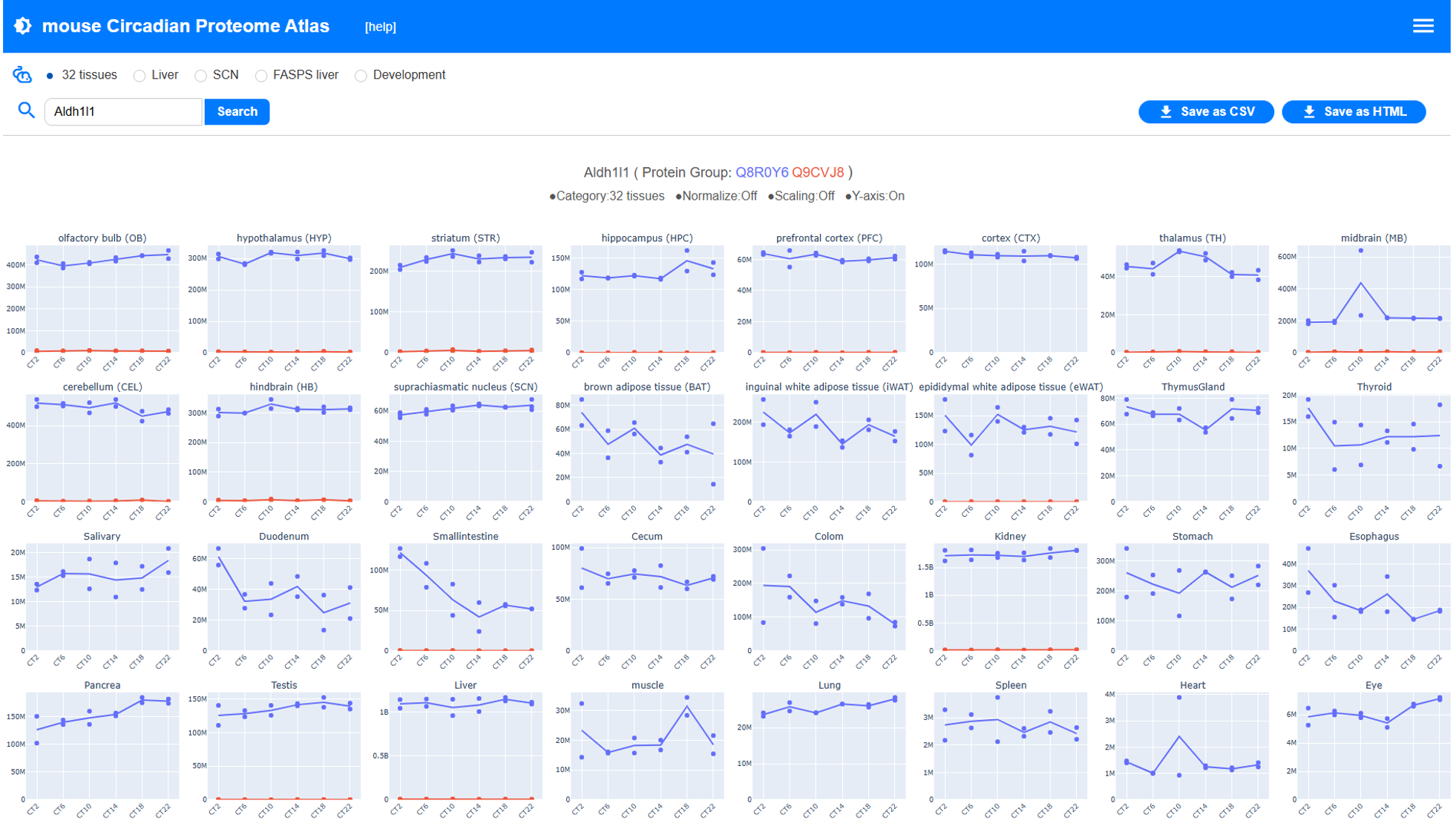Click the Kidney tissue chart

1010,597
